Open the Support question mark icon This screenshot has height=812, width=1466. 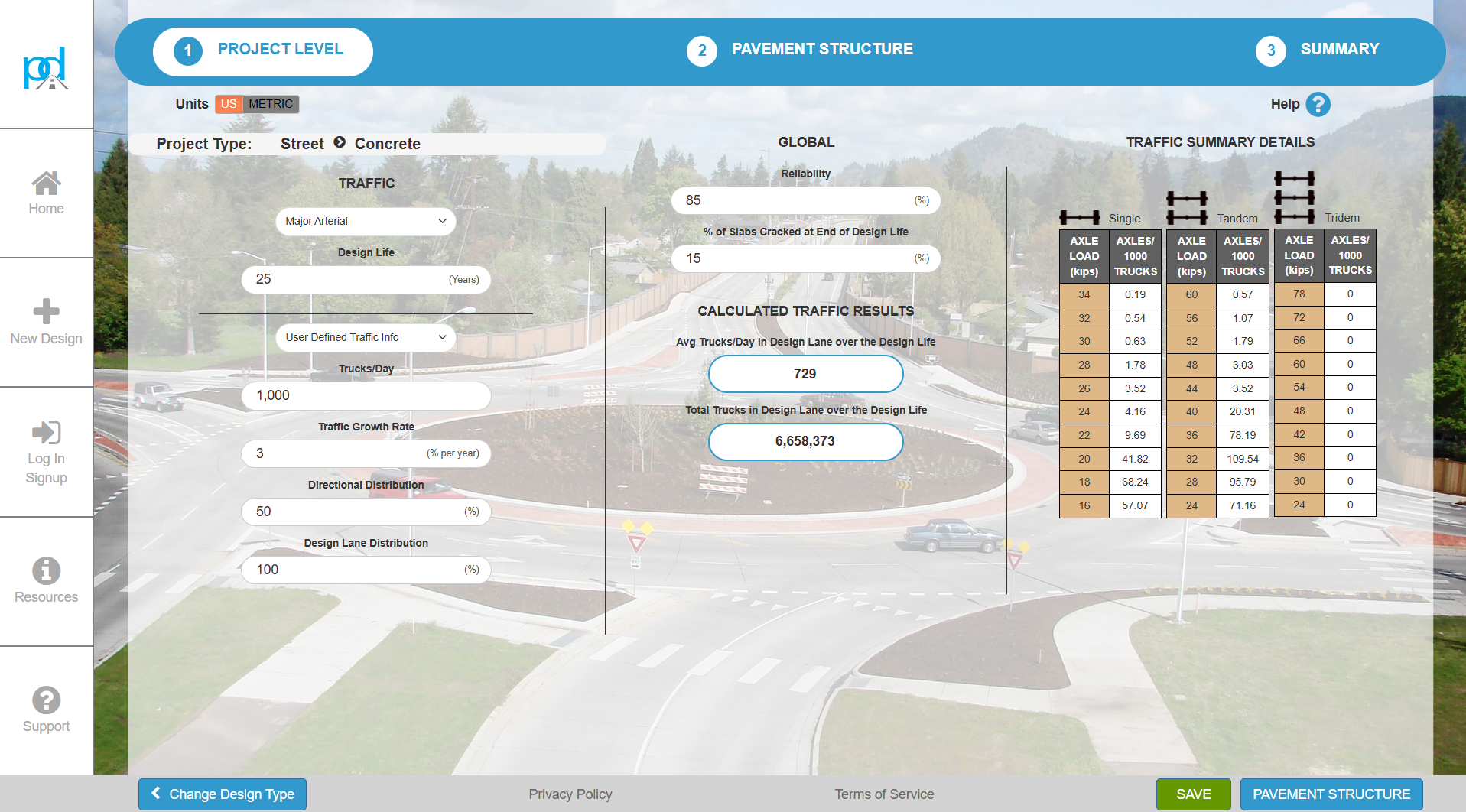tap(46, 700)
